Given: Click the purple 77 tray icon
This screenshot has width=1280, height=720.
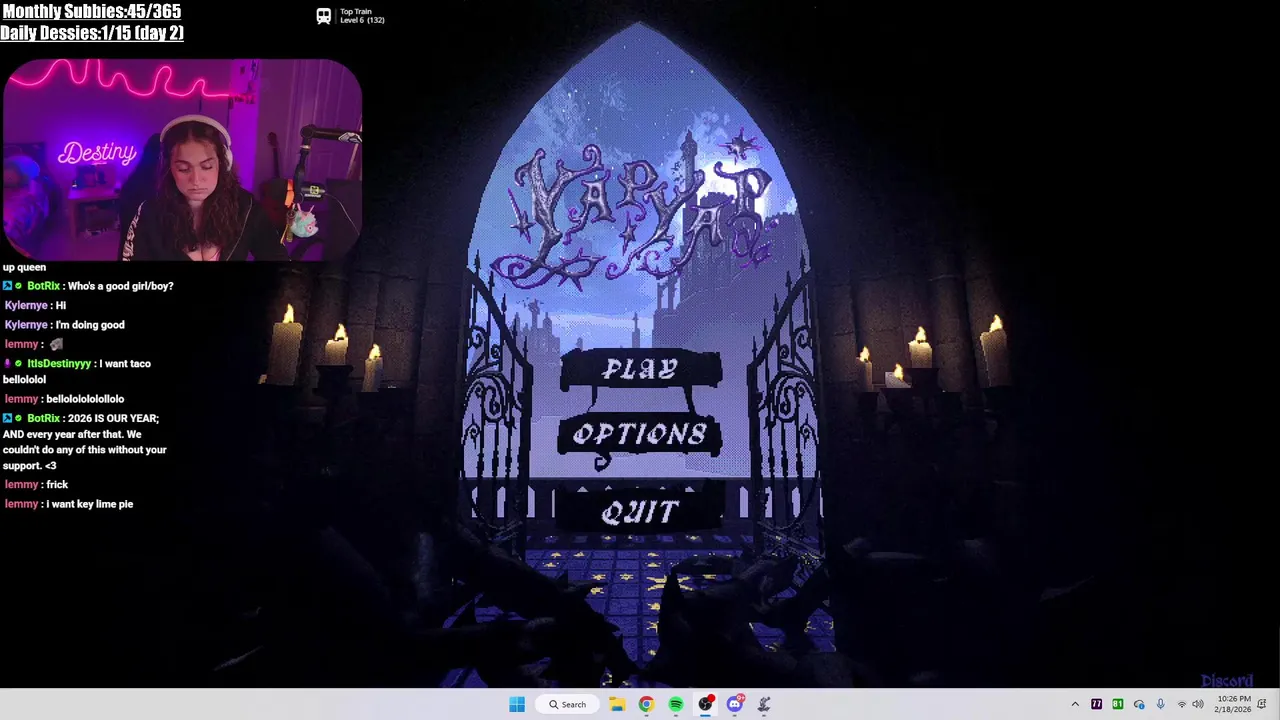Looking at the screenshot, I should (1097, 704).
